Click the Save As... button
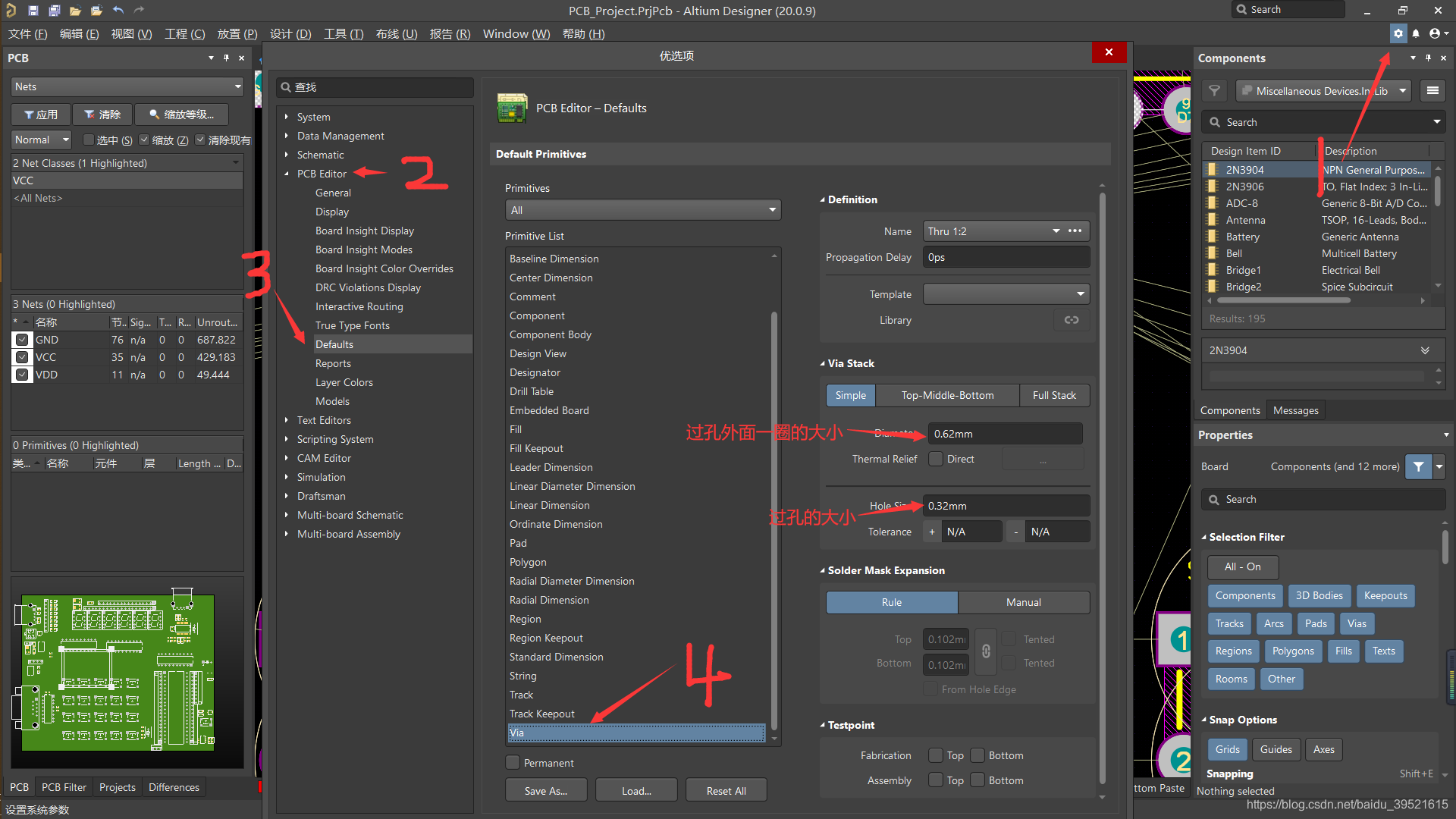Viewport: 1456px width, 819px height. 545,790
